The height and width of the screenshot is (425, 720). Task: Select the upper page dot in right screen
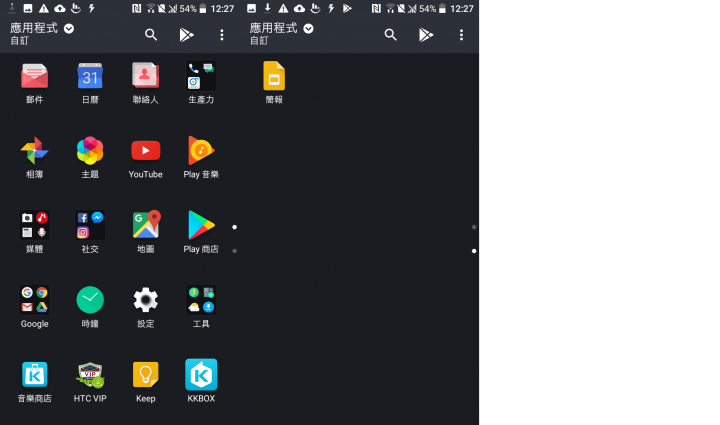(x=474, y=227)
